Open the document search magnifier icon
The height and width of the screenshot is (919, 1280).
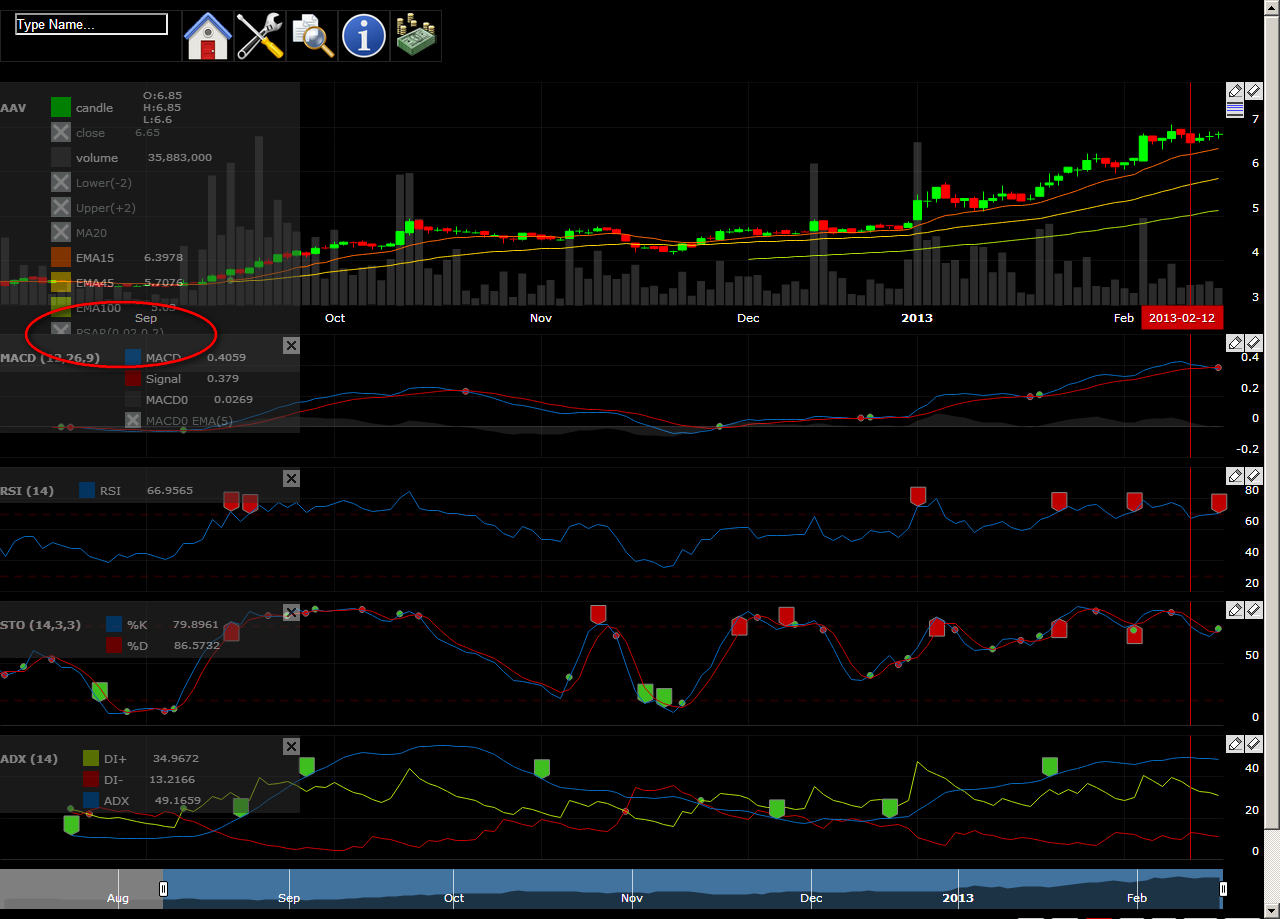tap(312, 36)
